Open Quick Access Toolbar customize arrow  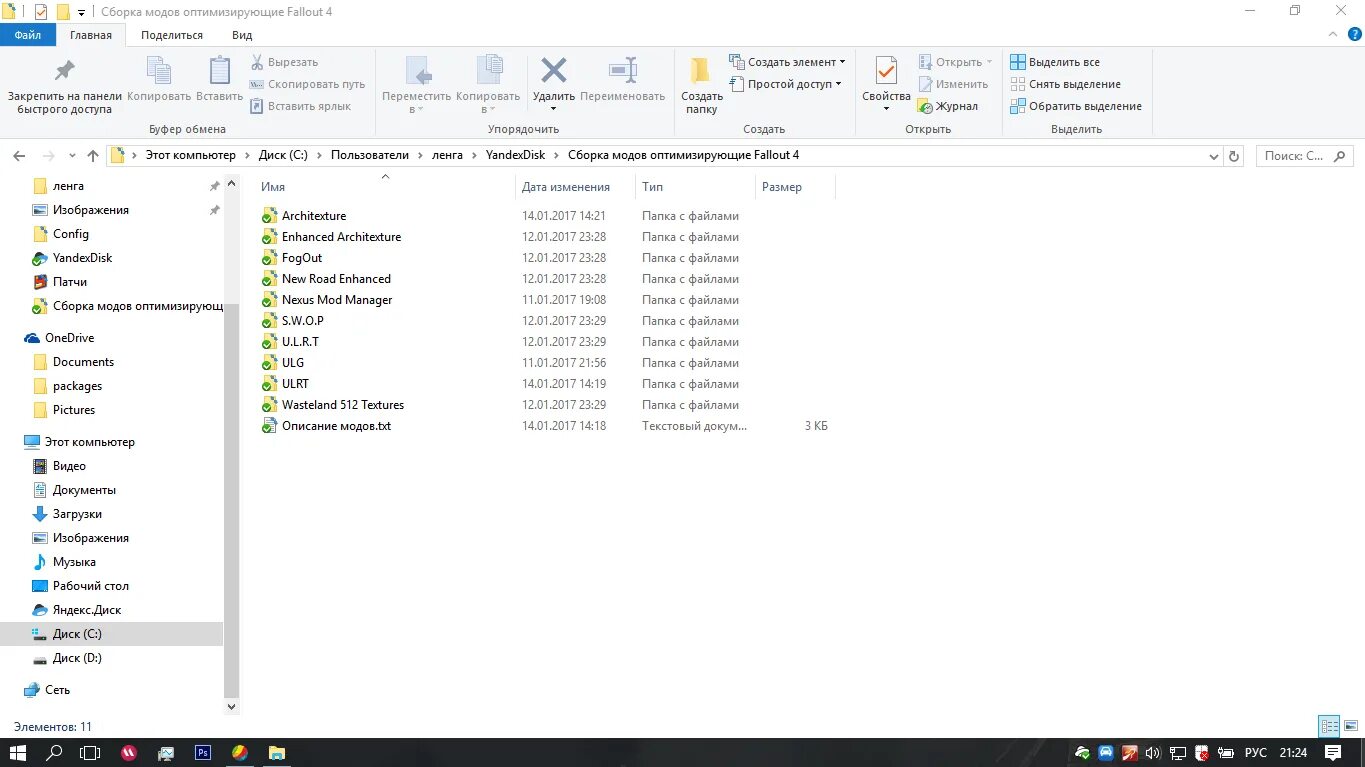coord(81,12)
